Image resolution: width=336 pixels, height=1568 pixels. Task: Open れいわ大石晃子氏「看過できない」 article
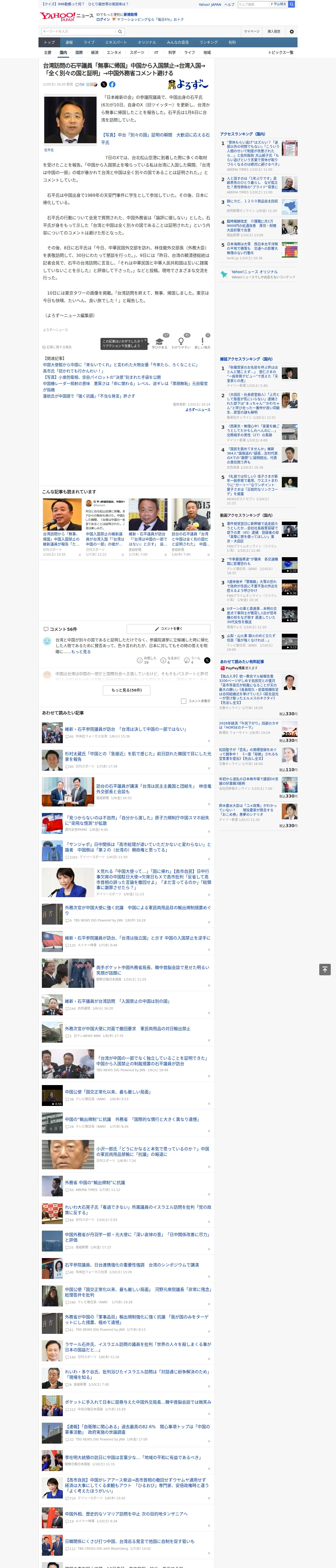(x=138, y=1209)
